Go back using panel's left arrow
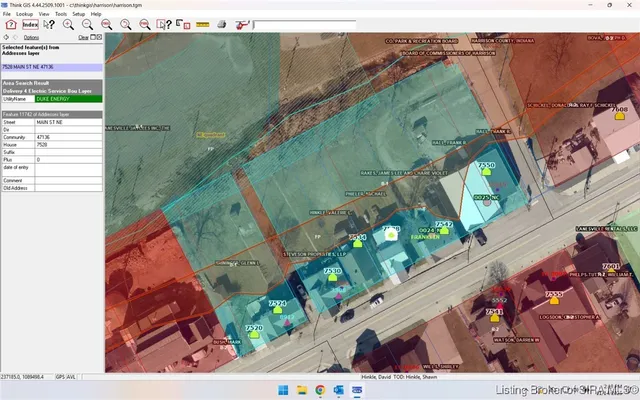640x400 pixels. click(x=7, y=37)
